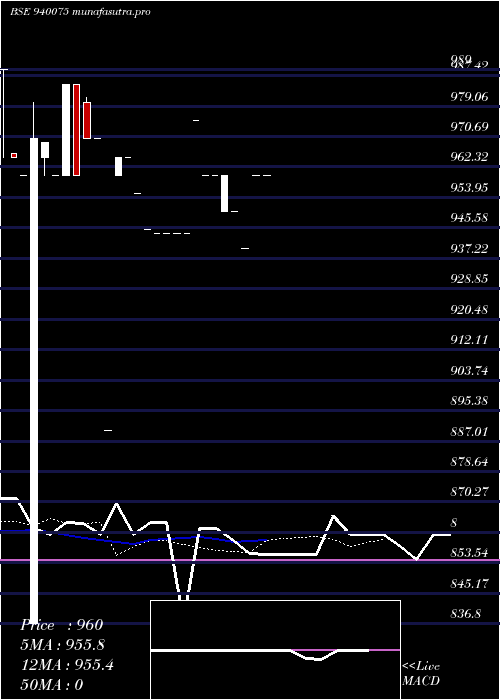
Task: Click the 945.58 price axis label
Action: coord(469,218)
